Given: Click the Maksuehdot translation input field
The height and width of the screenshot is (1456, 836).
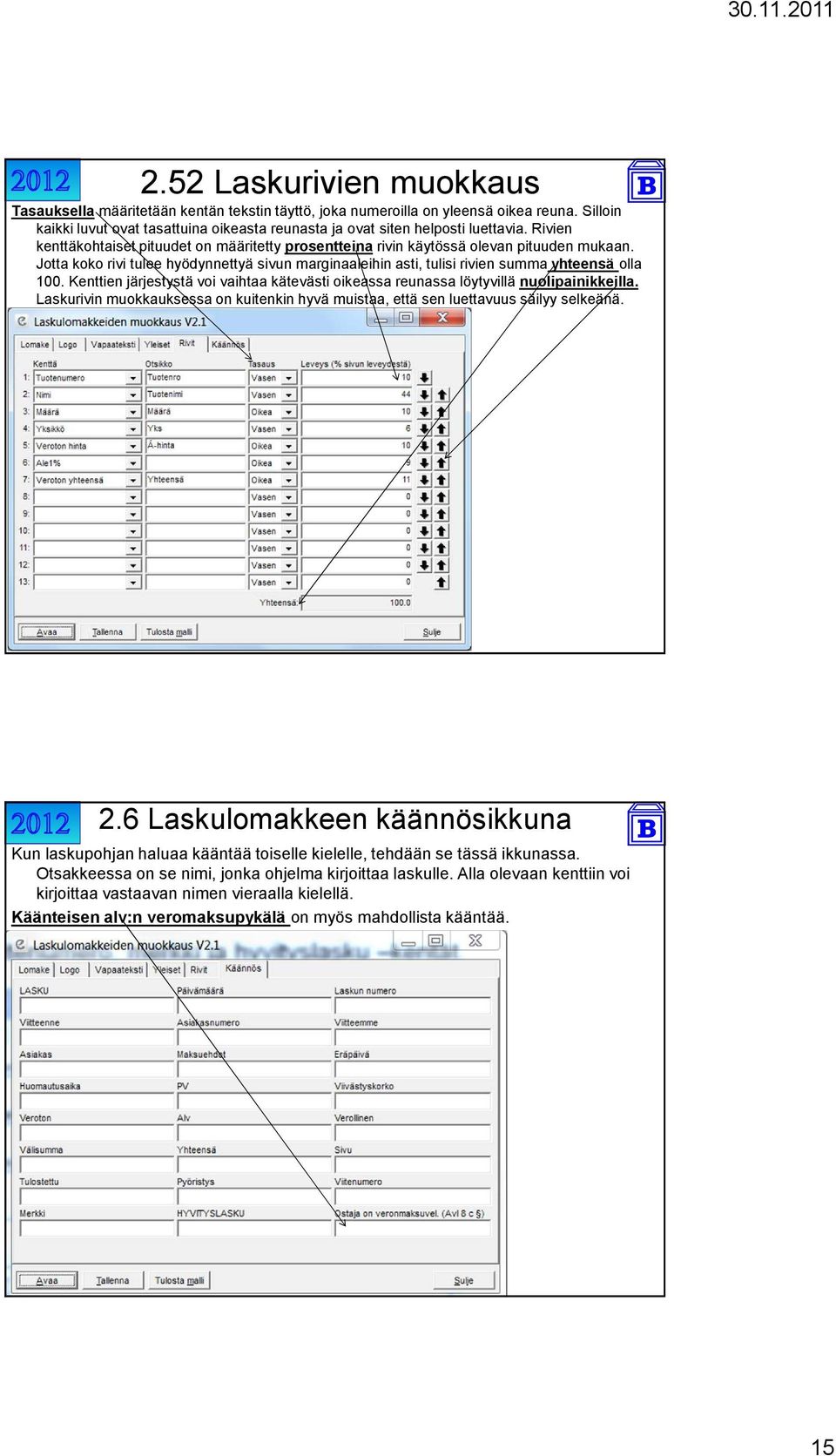Looking at the screenshot, I should click(x=254, y=1069).
